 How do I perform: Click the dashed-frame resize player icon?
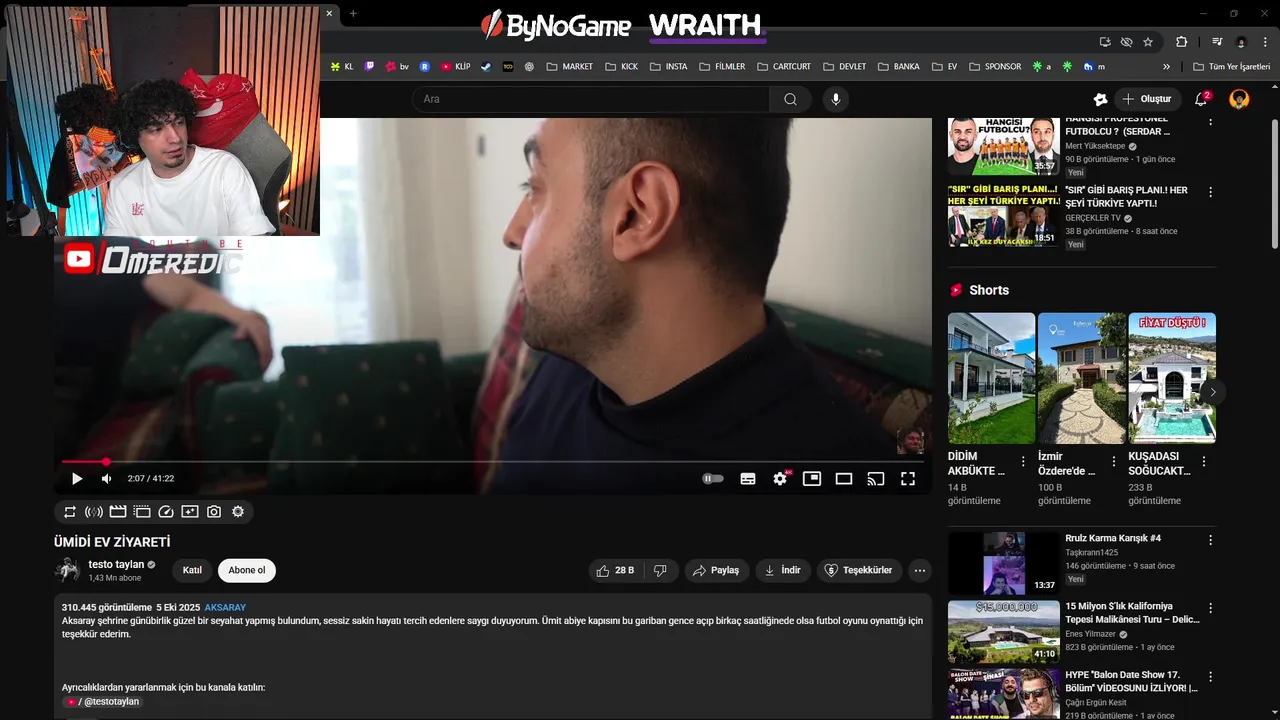142,512
